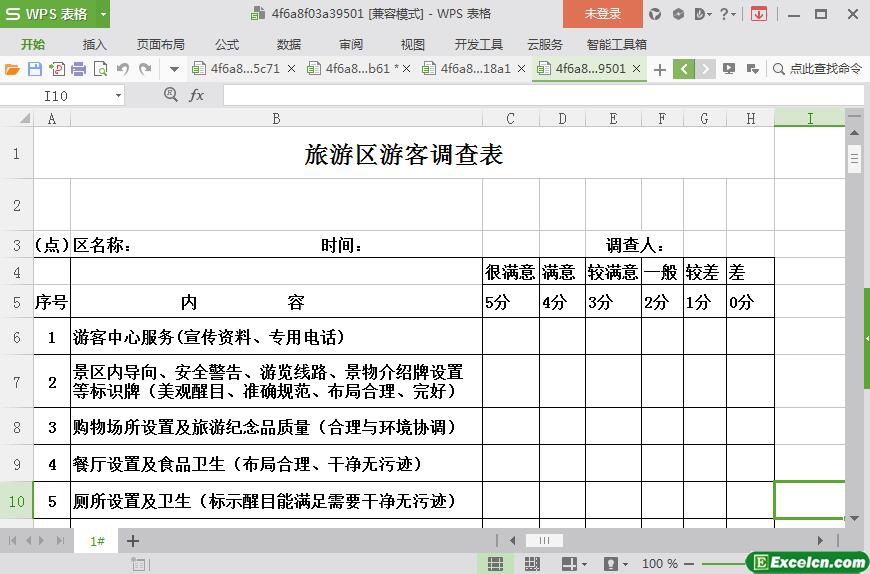Open the Name Box dropdown arrow
Viewport: 870px width, 574px height.
coord(118,95)
